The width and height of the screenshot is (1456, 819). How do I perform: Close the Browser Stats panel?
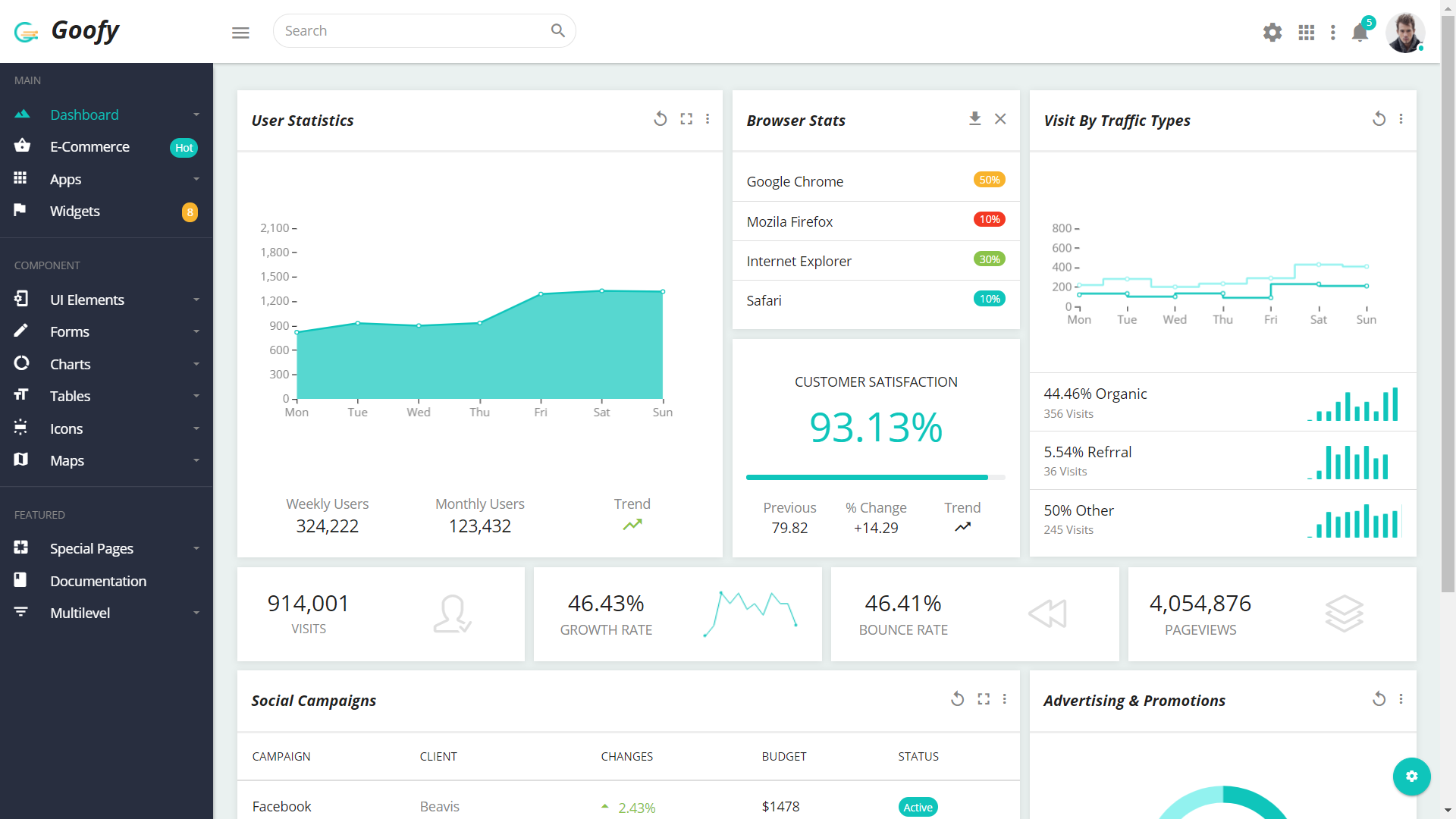coord(1000,119)
